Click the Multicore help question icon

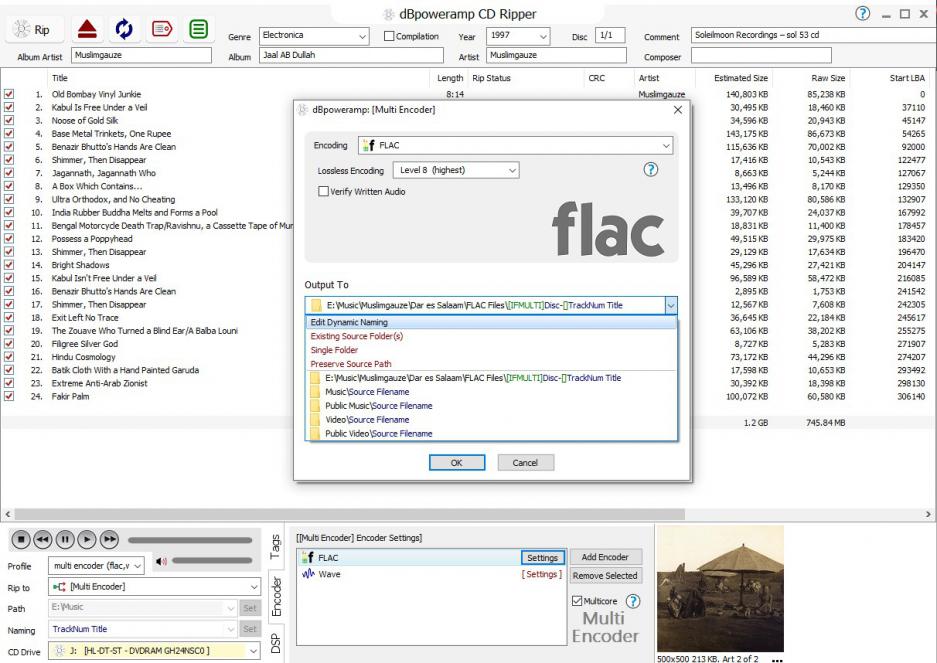tap(632, 601)
